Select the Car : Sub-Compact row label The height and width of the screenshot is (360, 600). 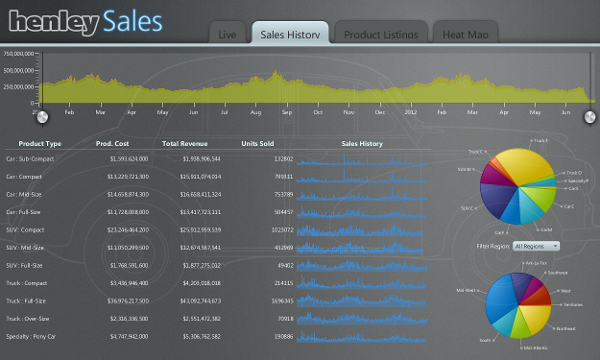tap(30, 159)
